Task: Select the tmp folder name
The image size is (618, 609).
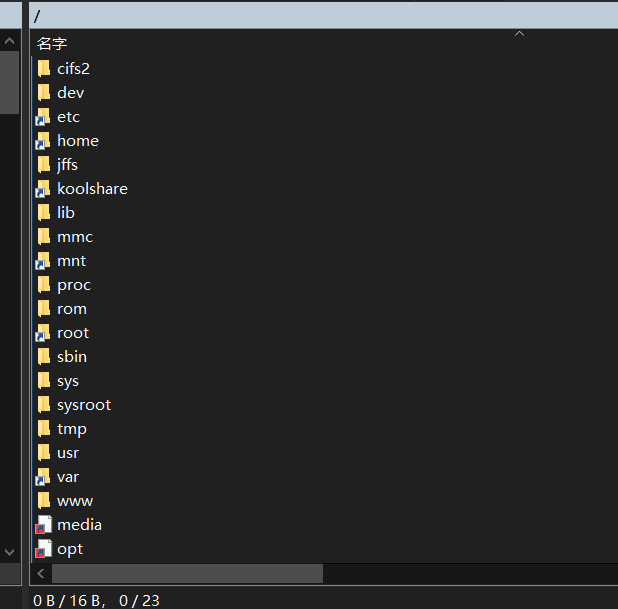Action: [x=72, y=430]
